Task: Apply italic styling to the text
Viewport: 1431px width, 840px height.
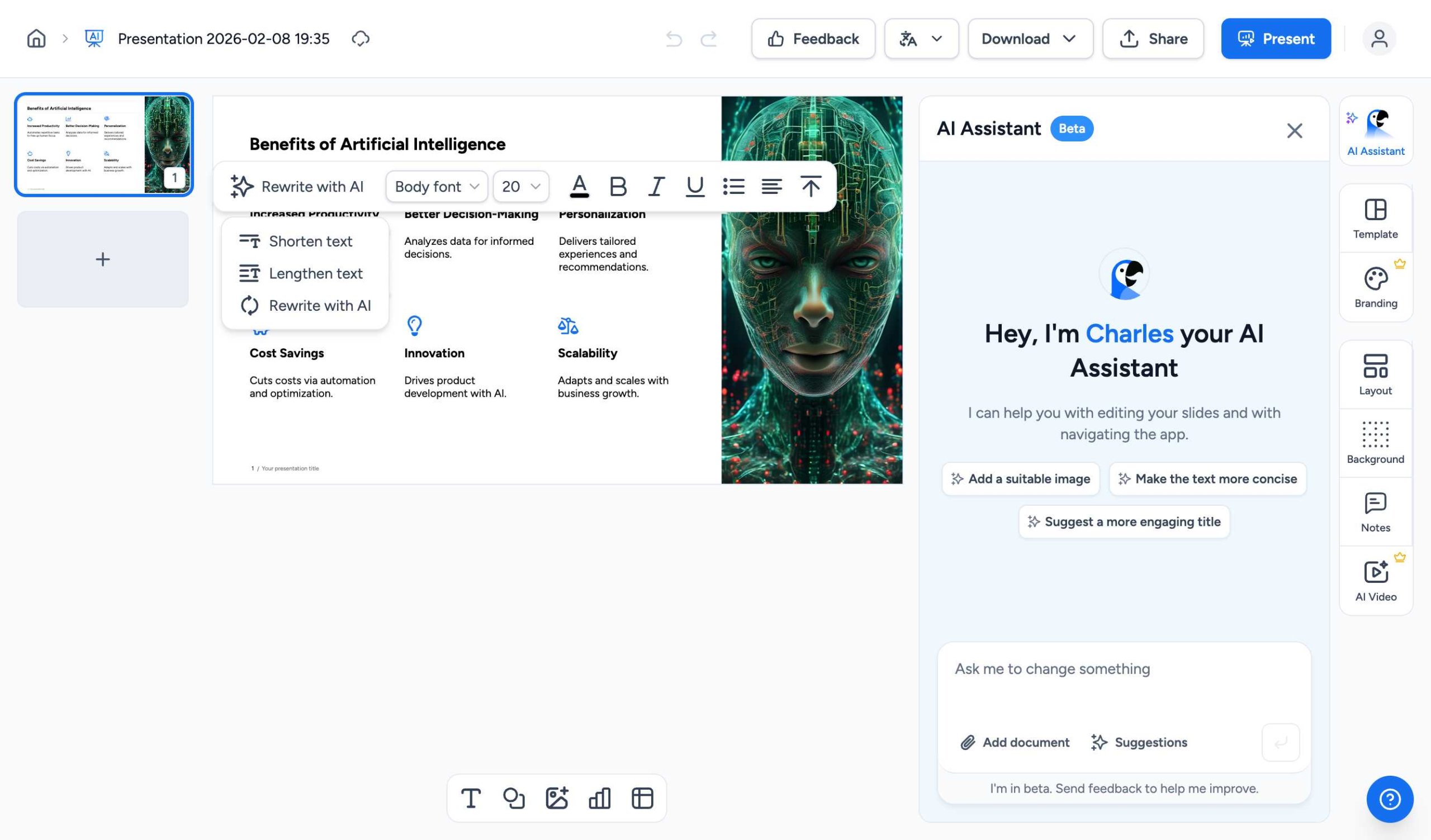Action: pyautogui.click(x=656, y=186)
